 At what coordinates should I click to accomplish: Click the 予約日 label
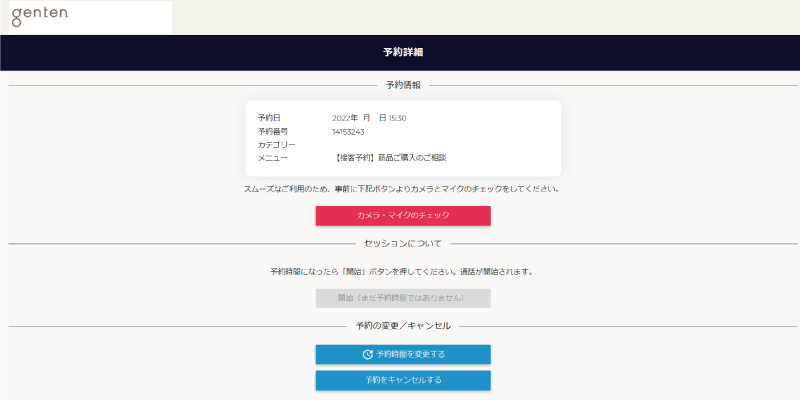(269, 118)
